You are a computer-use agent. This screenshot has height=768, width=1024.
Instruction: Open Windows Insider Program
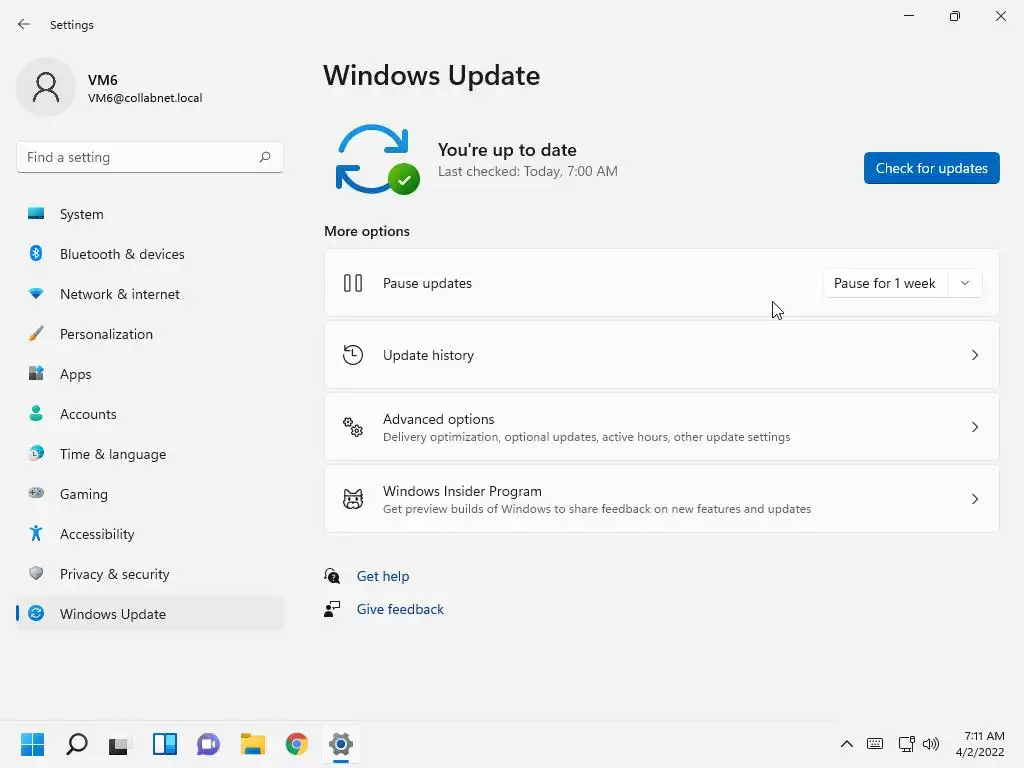pyautogui.click(x=662, y=499)
